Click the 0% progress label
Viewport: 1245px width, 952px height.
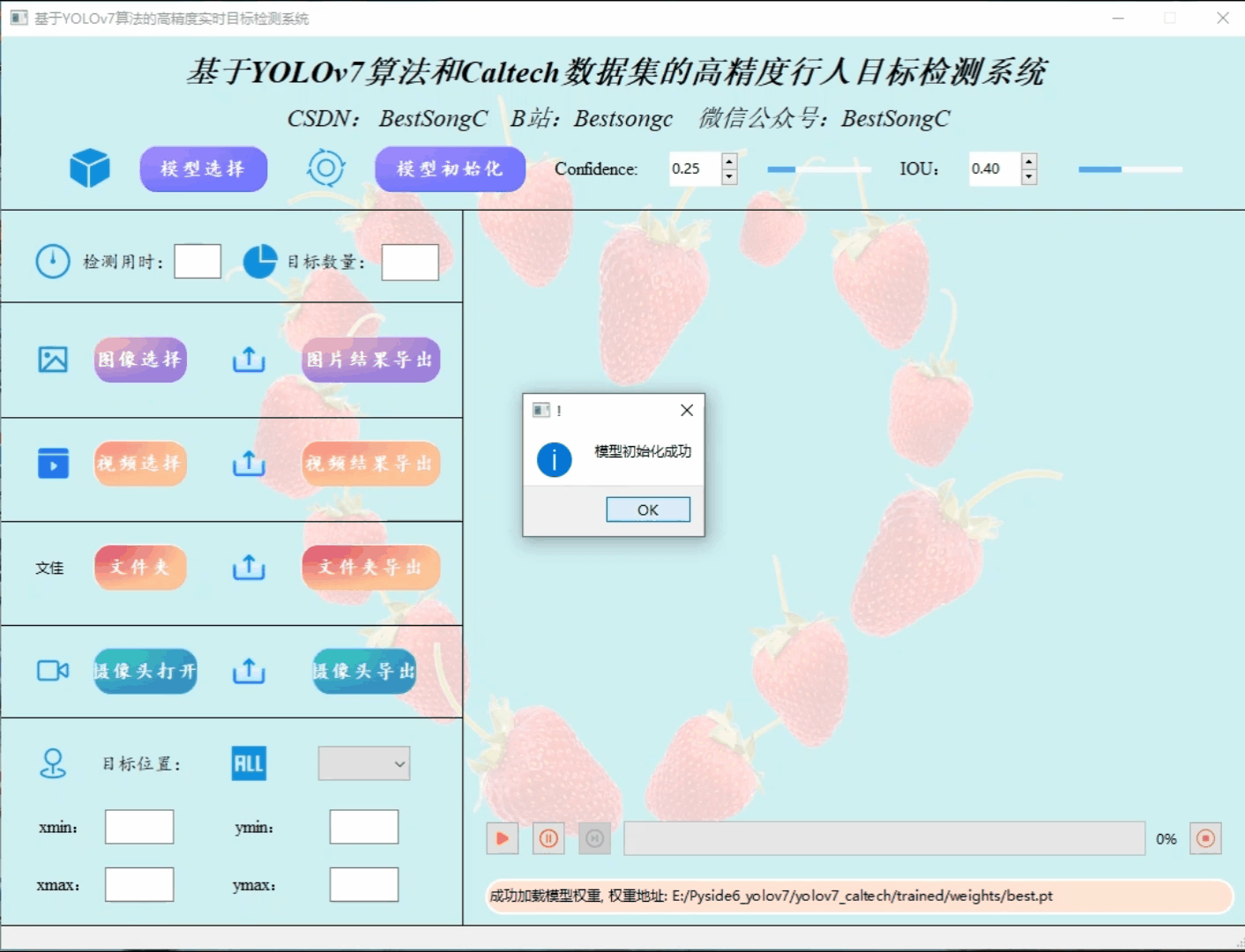coord(1167,839)
